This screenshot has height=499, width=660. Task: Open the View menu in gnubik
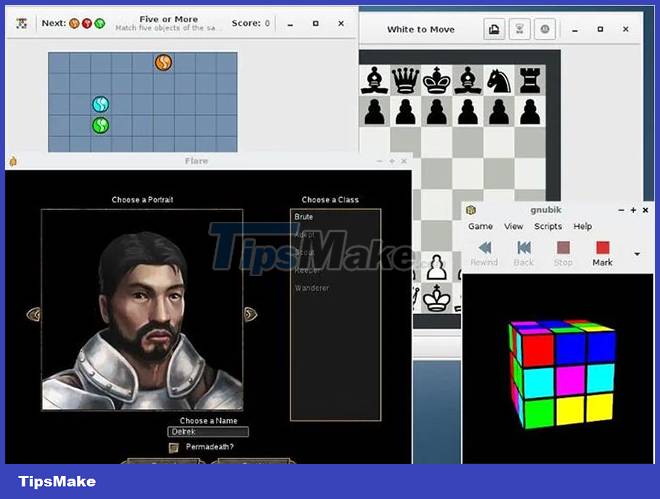(514, 226)
